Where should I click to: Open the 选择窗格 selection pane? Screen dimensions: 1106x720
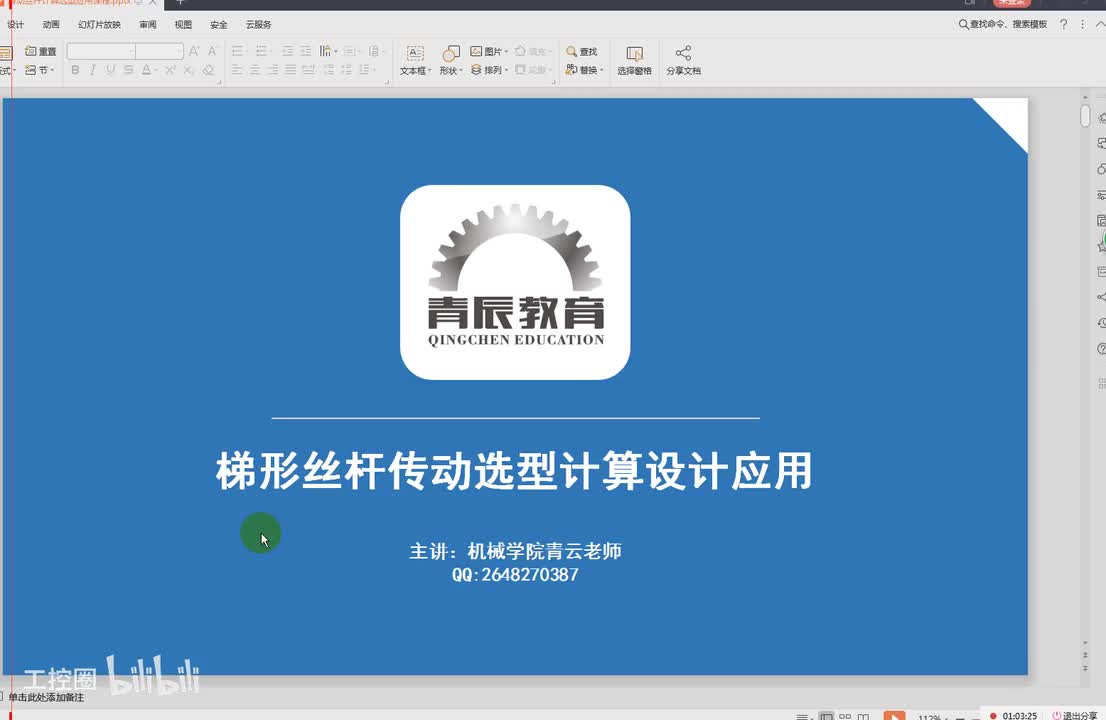634,61
